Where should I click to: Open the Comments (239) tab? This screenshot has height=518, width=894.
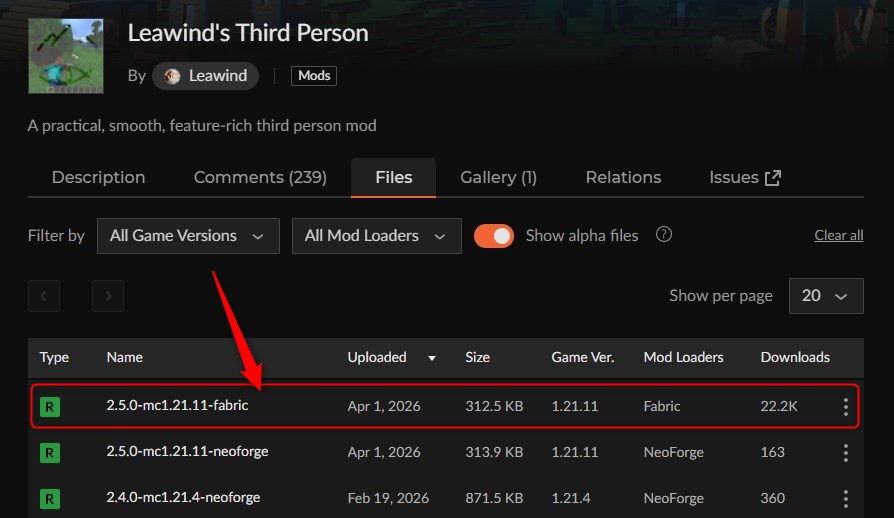(260, 177)
